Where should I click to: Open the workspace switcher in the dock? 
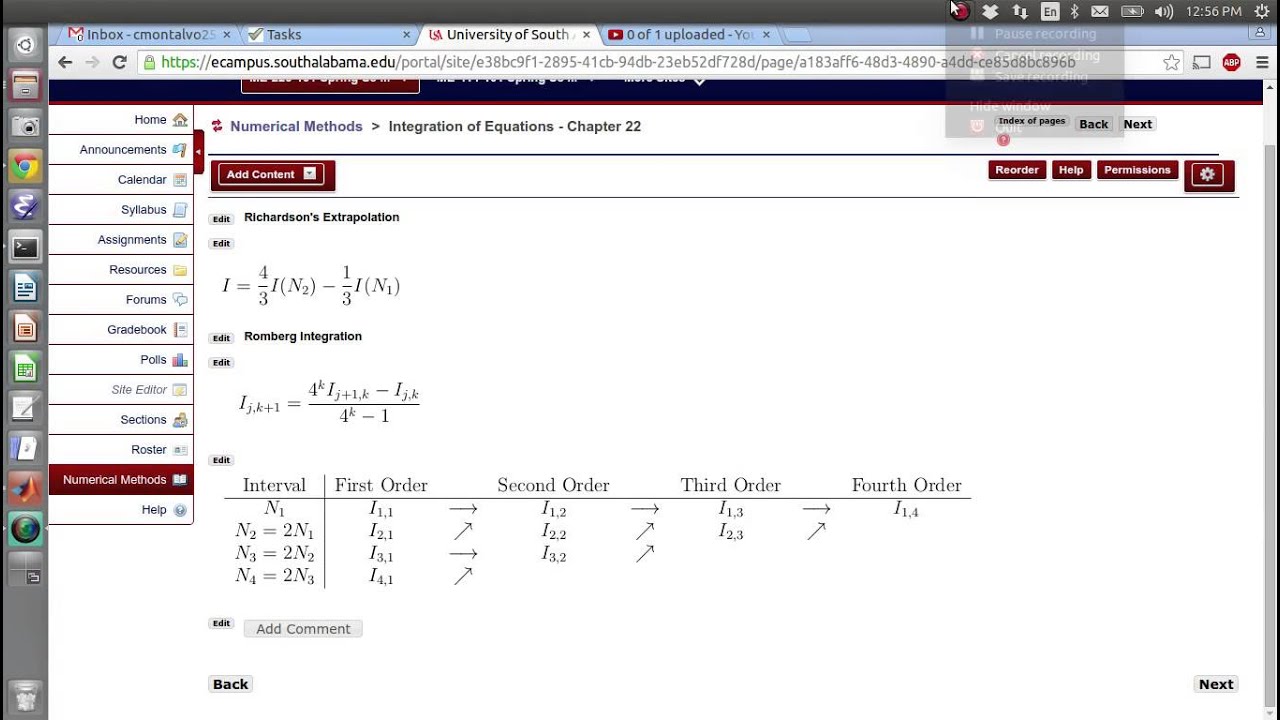(25, 570)
